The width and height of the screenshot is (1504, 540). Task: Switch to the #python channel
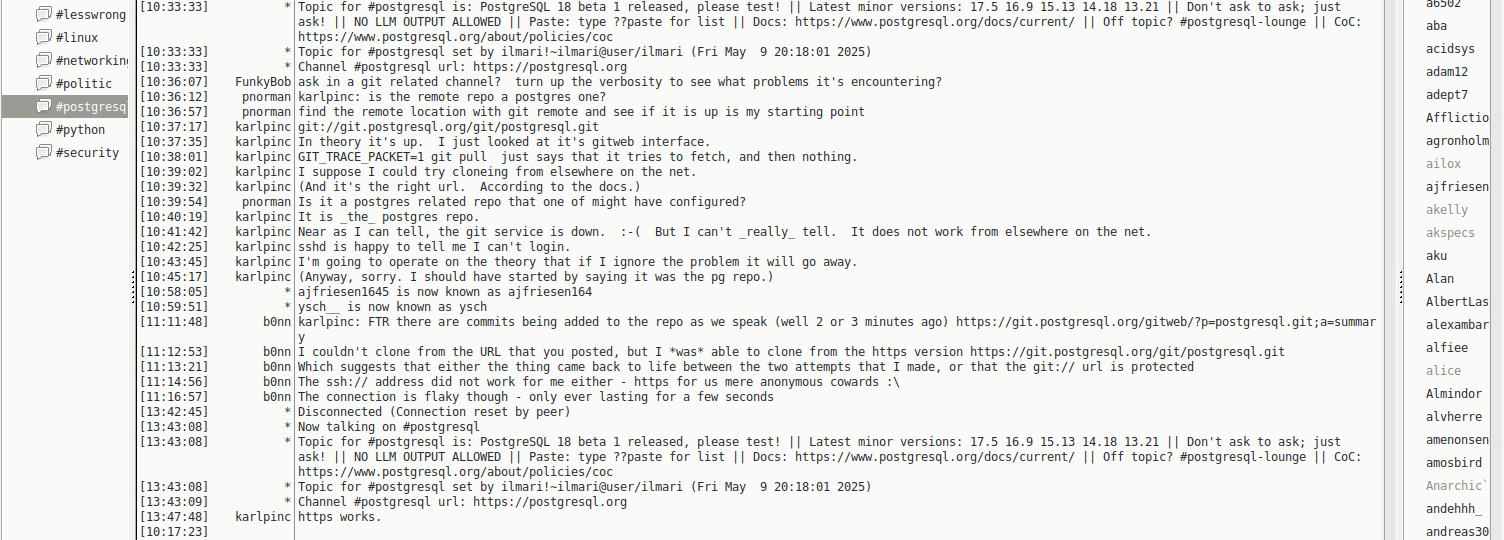pyautogui.click(x=80, y=130)
